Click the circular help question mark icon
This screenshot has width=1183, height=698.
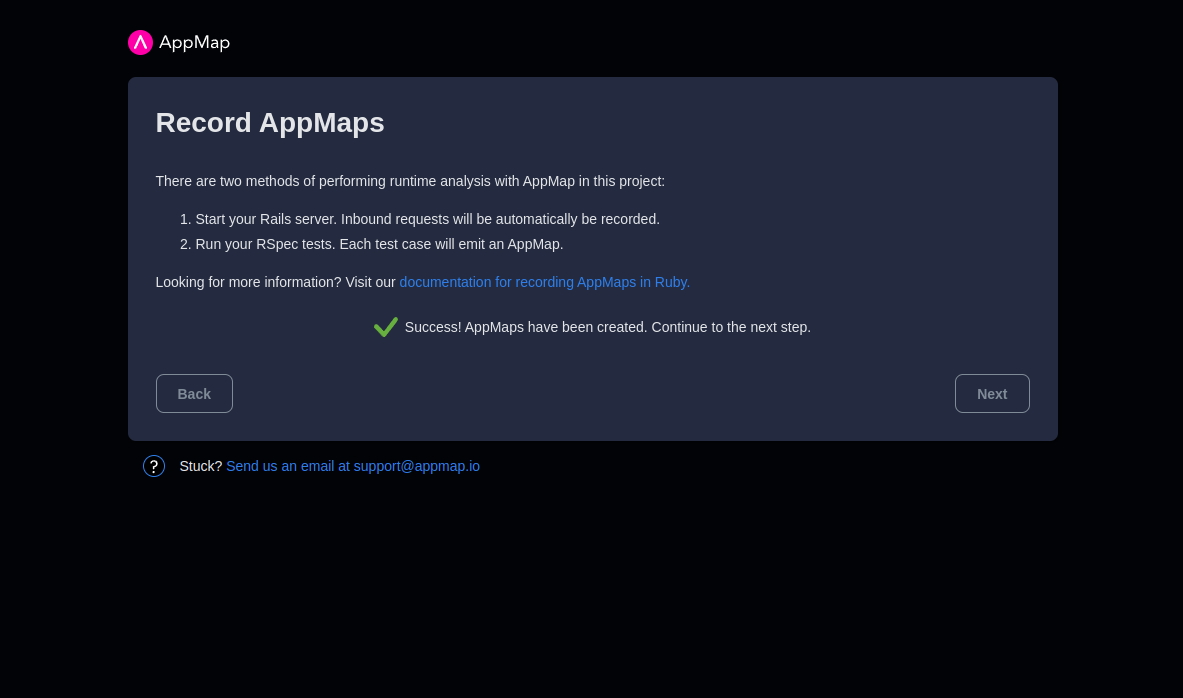coord(153,466)
